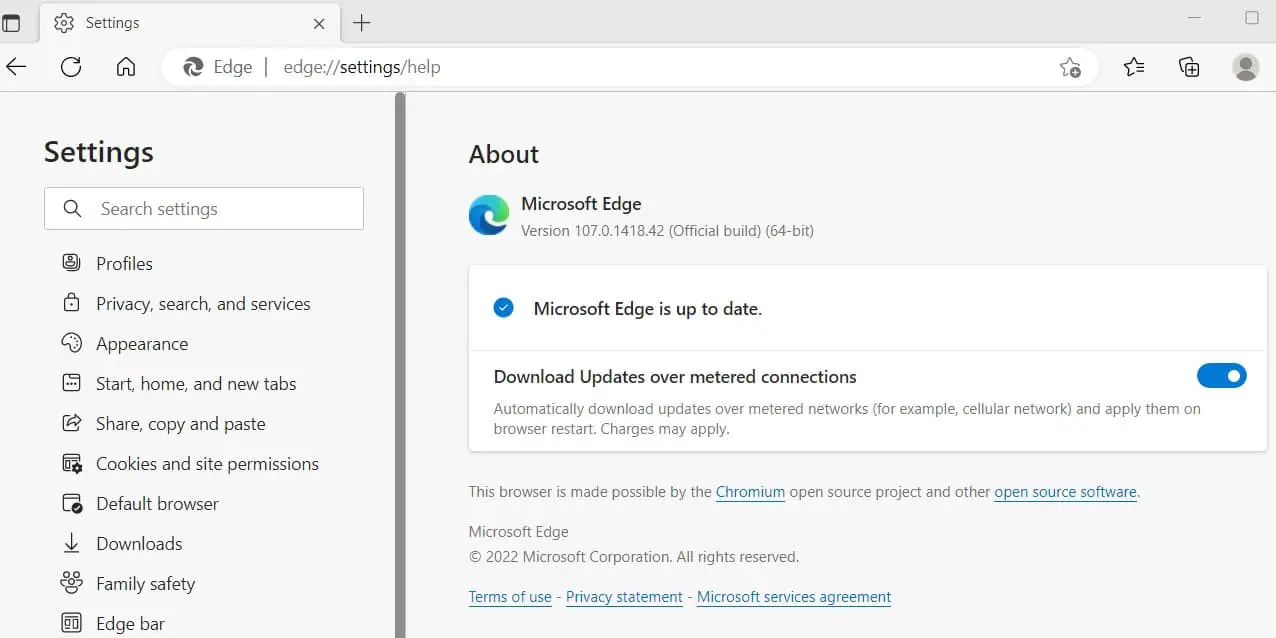The image size is (1276, 638).
Task: Open the Privacy statement link
Action: pyautogui.click(x=624, y=597)
